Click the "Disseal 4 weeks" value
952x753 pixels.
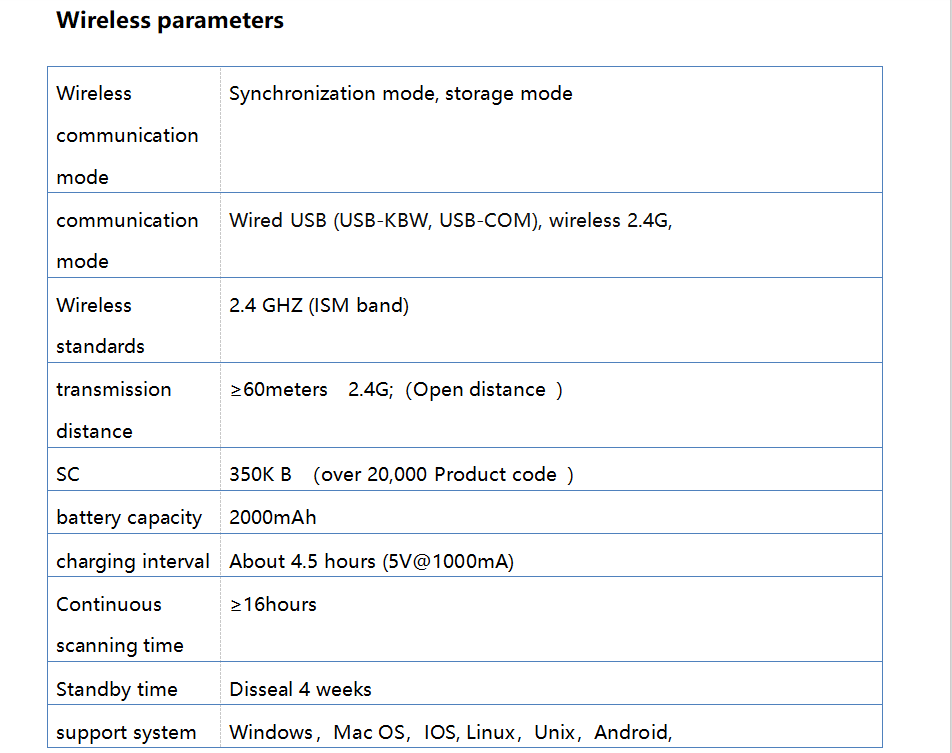[x=300, y=690]
